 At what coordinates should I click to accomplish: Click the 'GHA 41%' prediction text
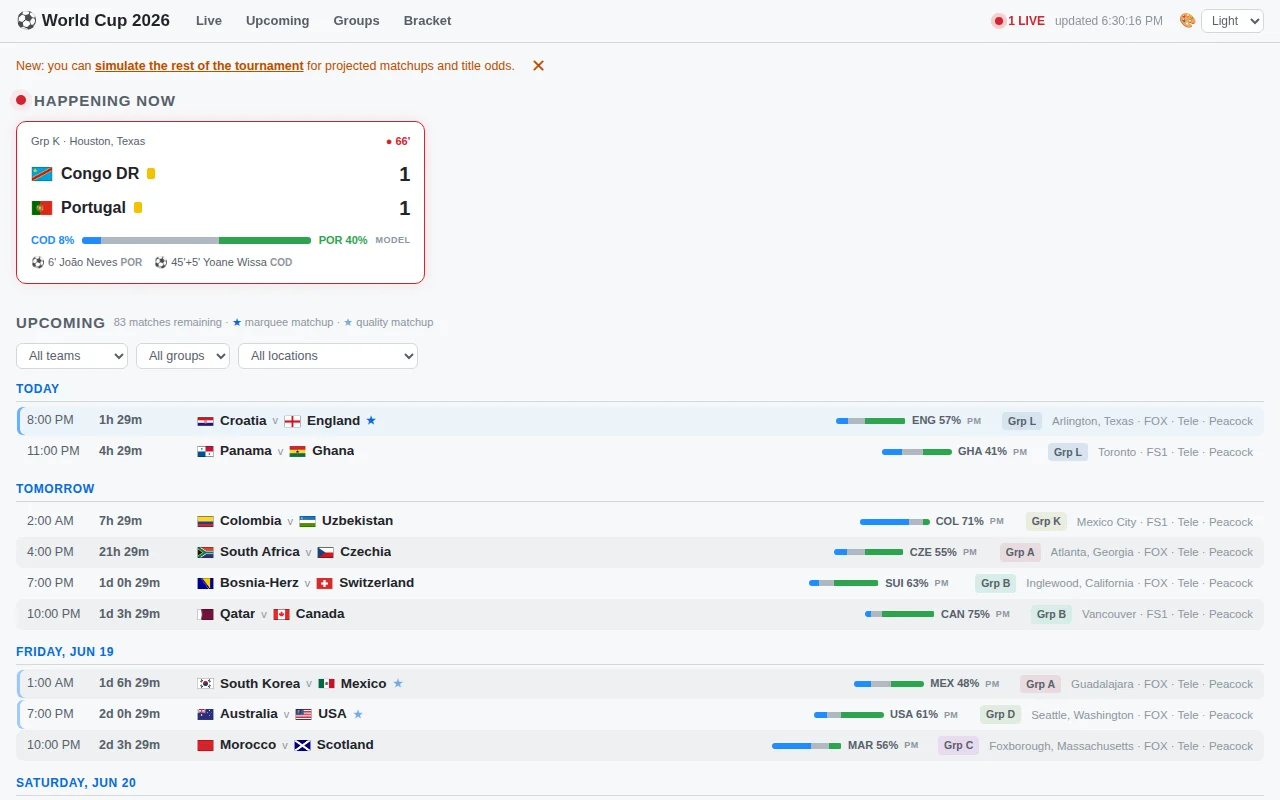[x=982, y=452]
